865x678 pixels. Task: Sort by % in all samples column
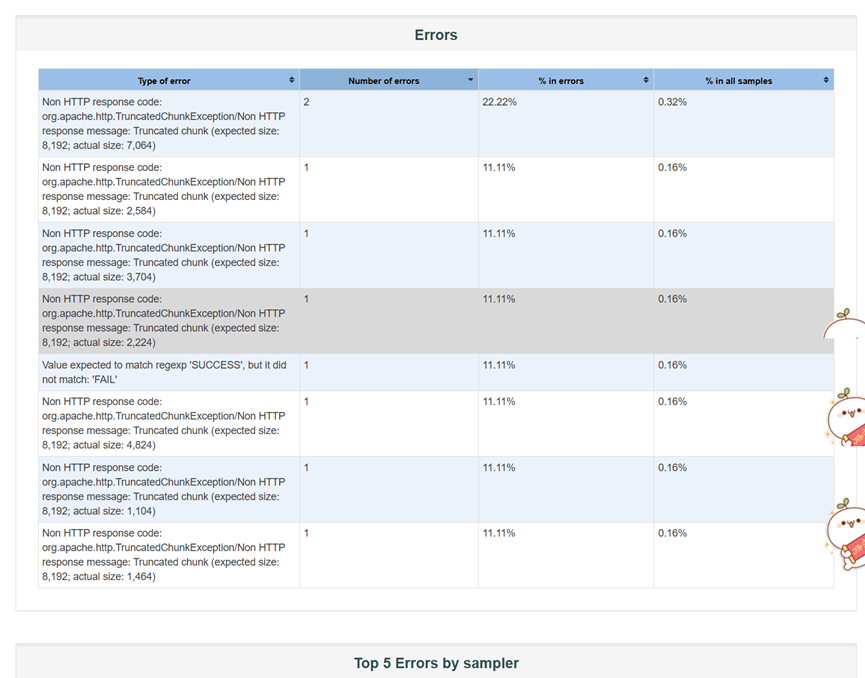[744, 80]
